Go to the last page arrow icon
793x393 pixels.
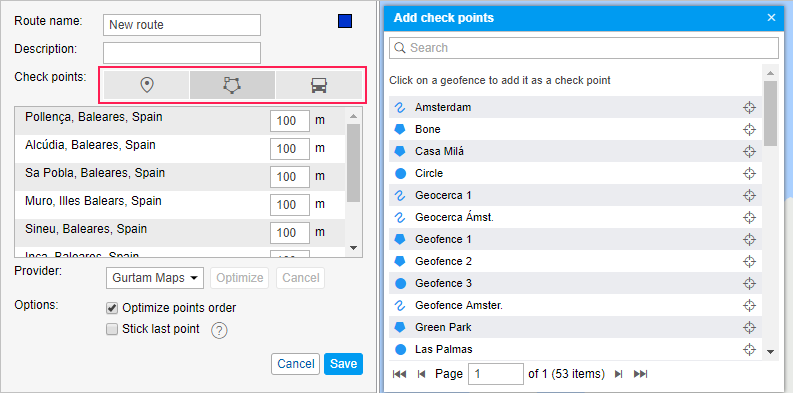pos(640,374)
